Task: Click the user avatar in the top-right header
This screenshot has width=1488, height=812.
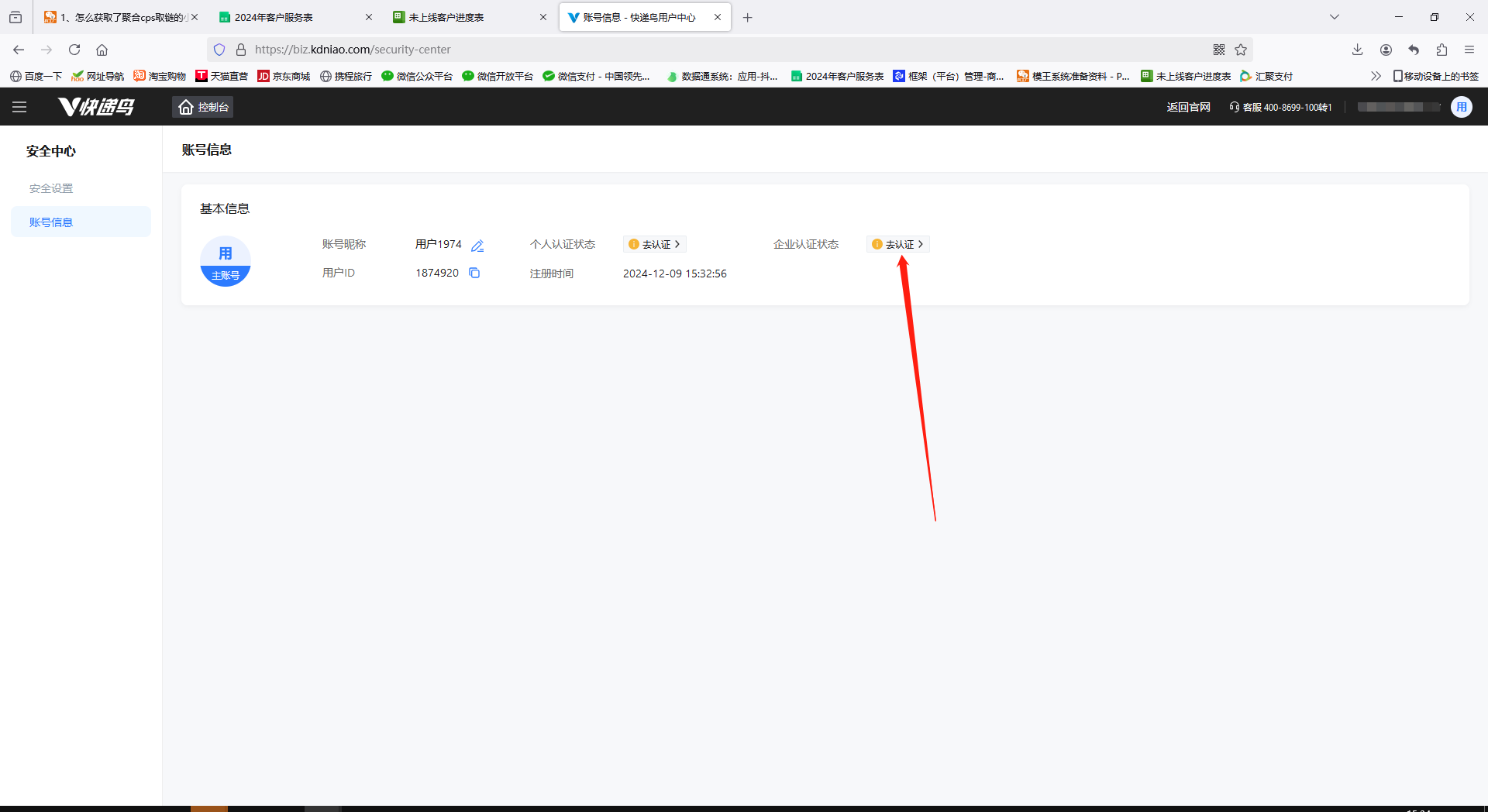Action: (x=1461, y=107)
